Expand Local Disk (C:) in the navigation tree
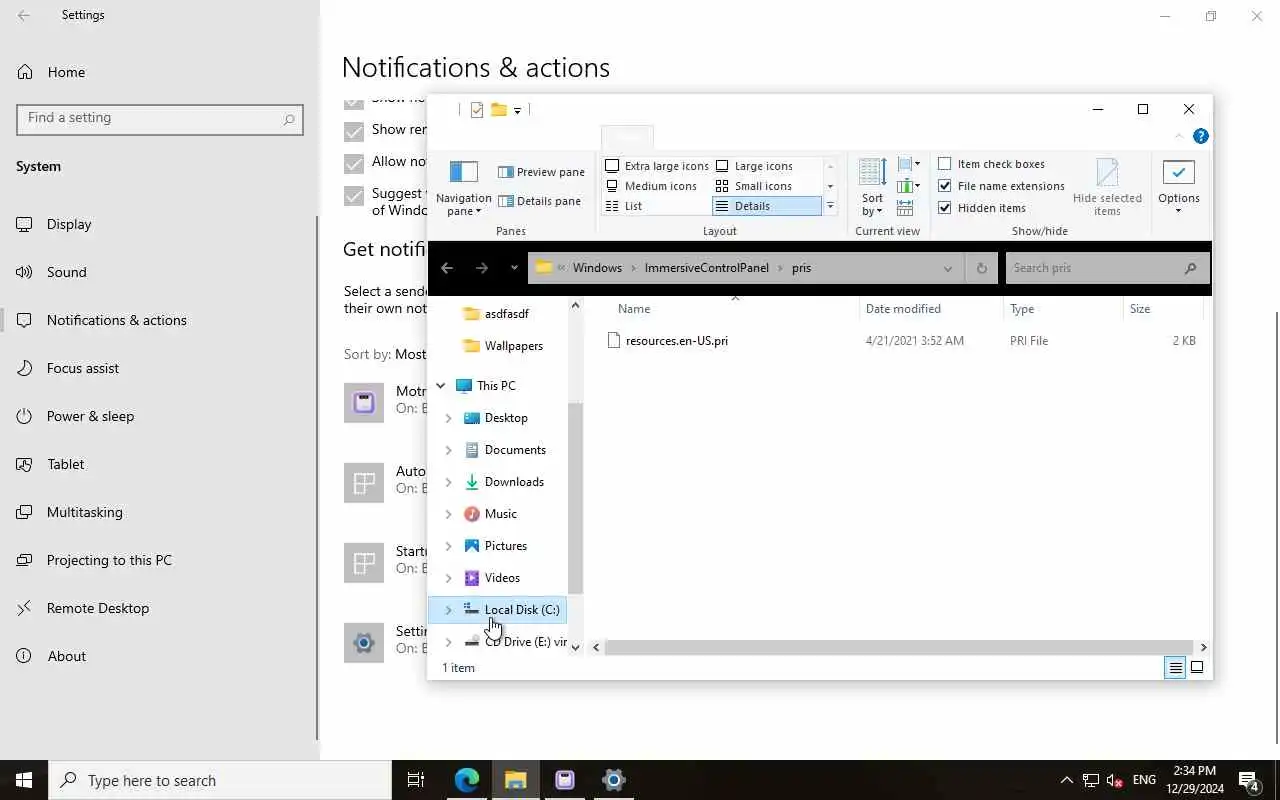Screen dimensions: 1280x800 [448, 610]
